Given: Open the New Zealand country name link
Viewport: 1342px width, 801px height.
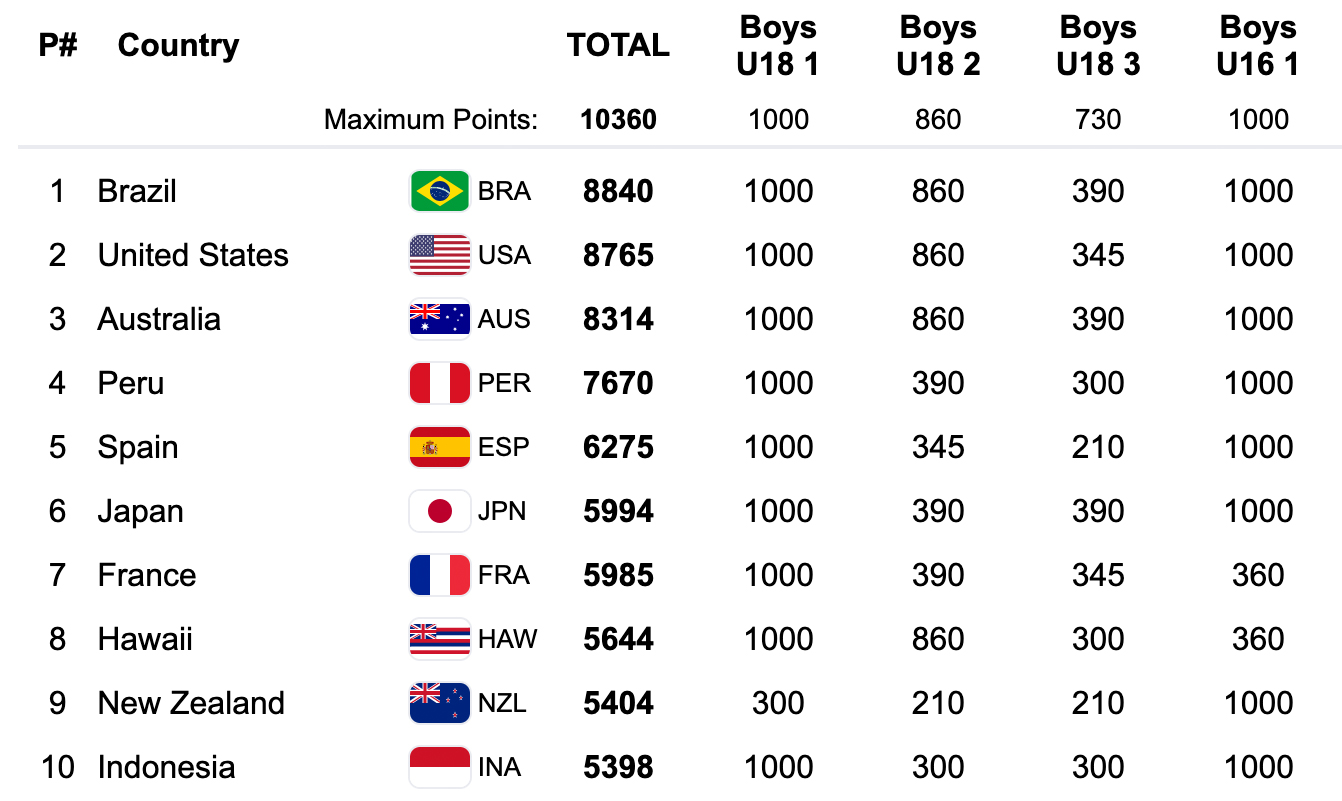Looking at the screenshot, I should coord(191,703).
